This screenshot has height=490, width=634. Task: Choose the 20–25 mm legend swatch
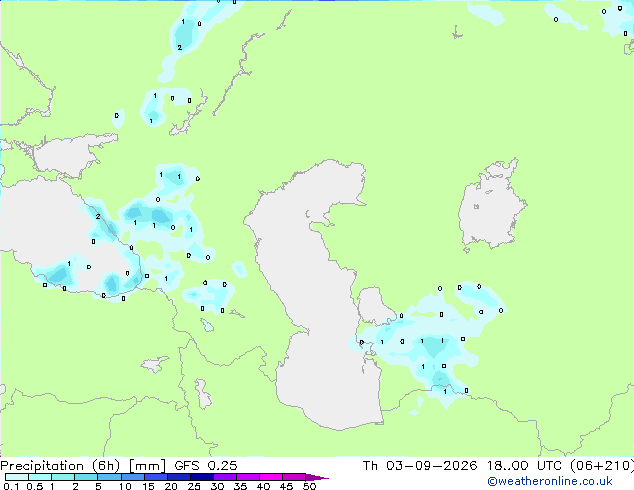pos(179,477)
